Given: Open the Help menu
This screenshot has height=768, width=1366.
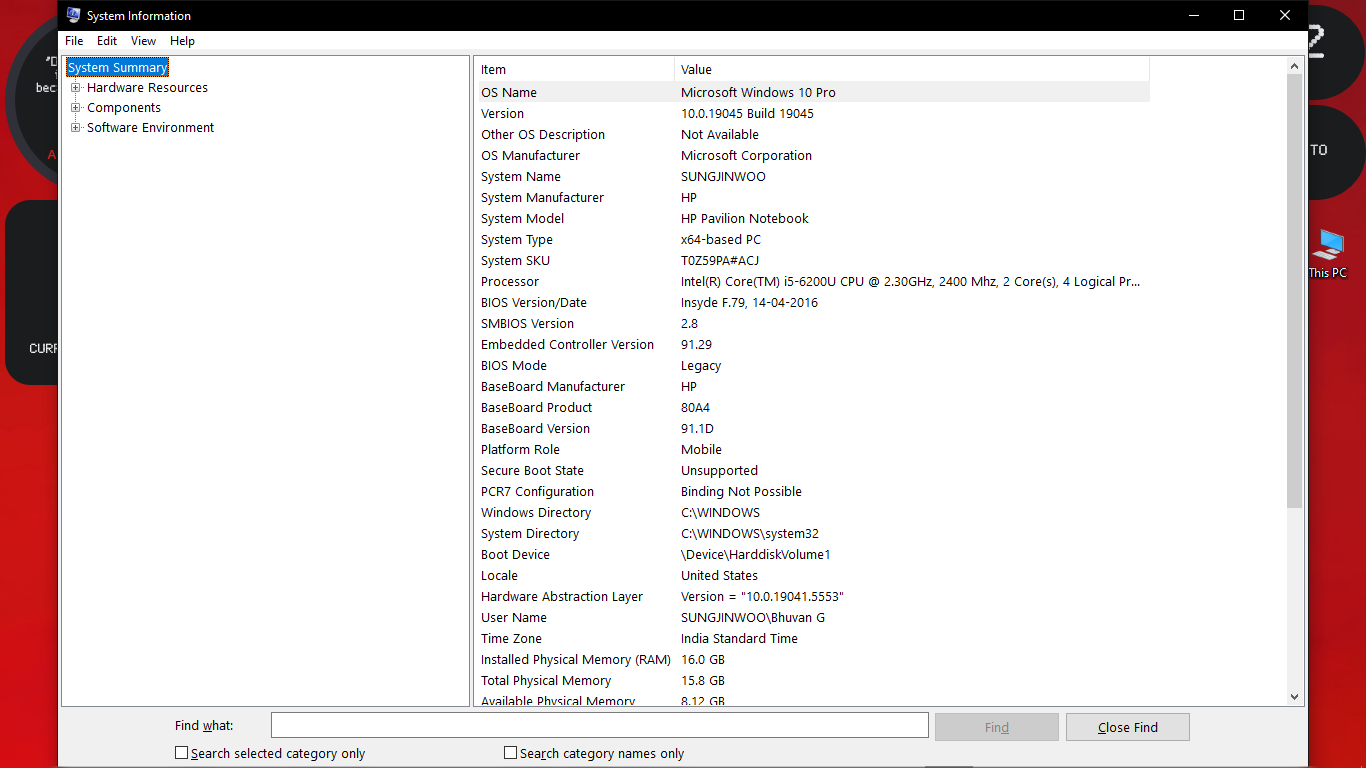Looking at the screenshot, I should 182,41.
